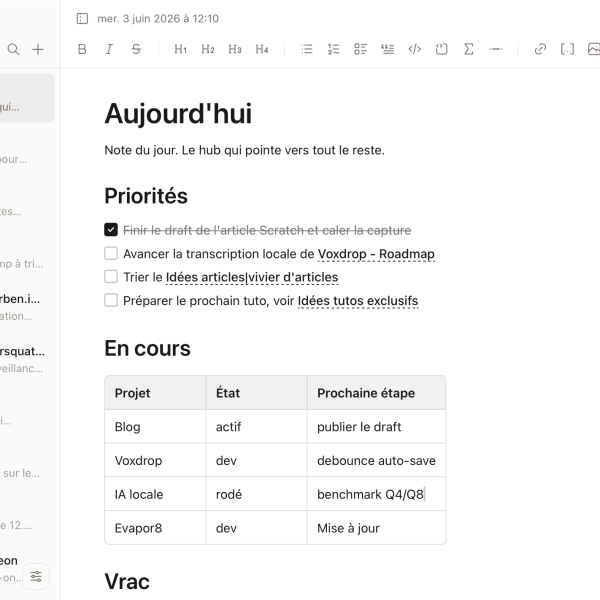Click the 'Aujourd'hui' note title
This screenshot has height=600, width=600.
(178, 114)
